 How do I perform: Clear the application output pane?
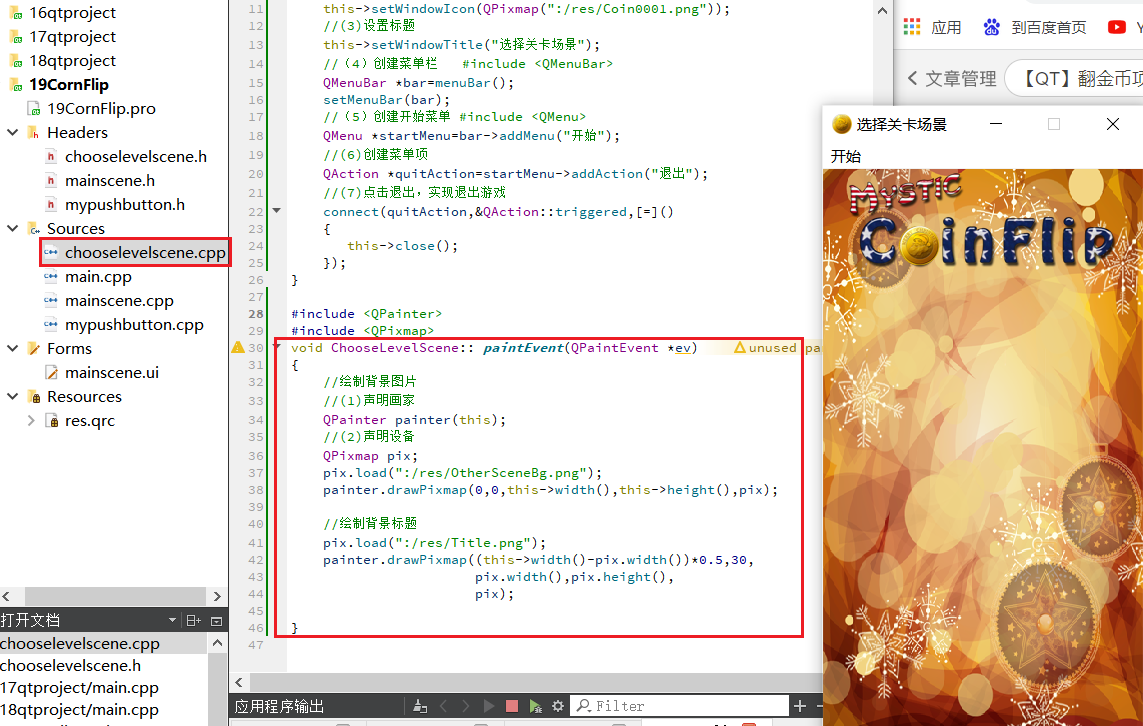(x=419, y=706)
